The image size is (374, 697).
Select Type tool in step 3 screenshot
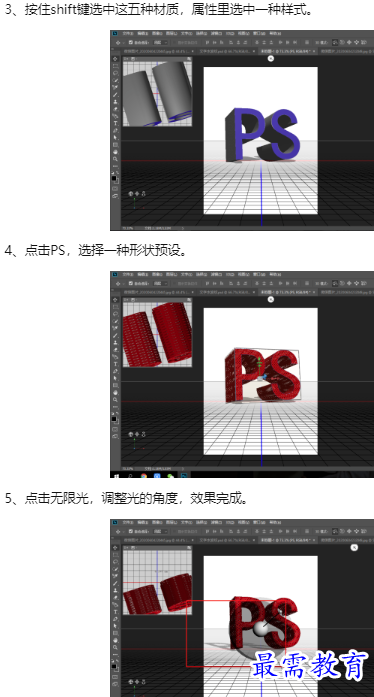pos(115,123)
